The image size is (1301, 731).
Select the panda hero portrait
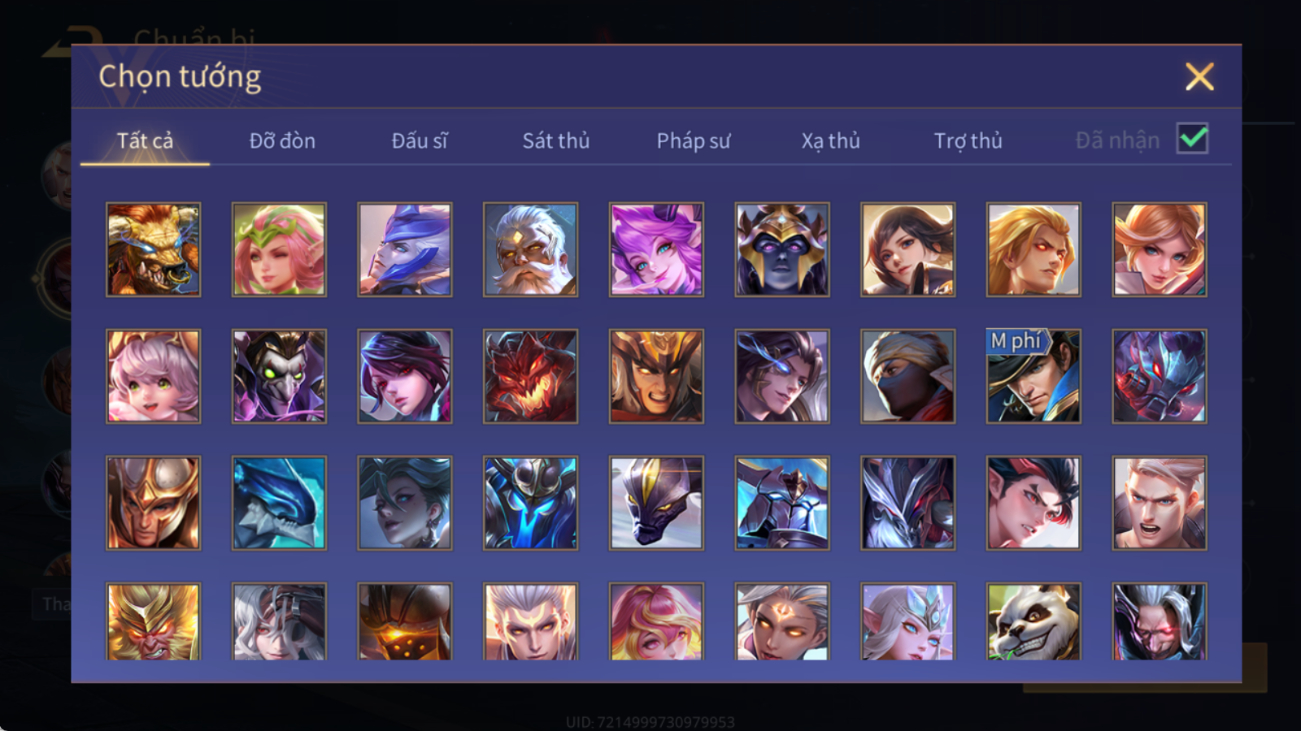(x=1033, y=621)
